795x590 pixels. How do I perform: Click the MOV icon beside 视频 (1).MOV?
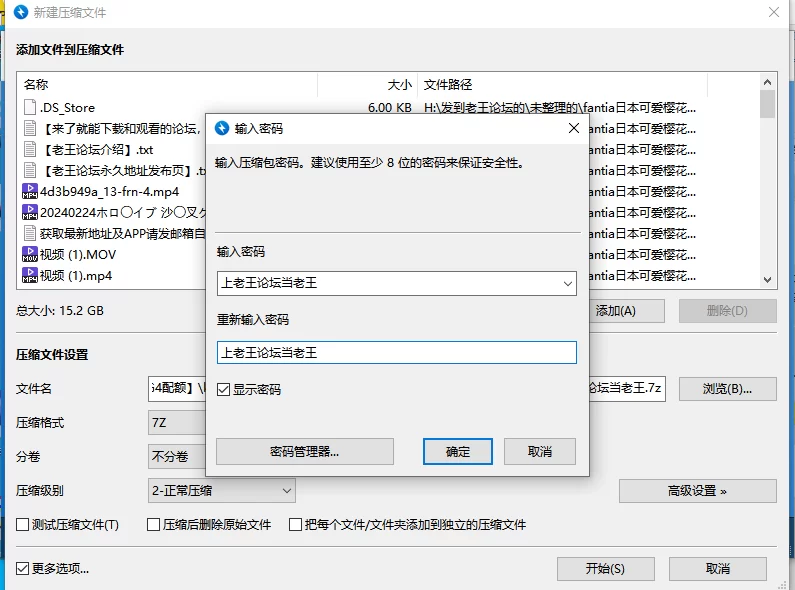pos(30,254)
